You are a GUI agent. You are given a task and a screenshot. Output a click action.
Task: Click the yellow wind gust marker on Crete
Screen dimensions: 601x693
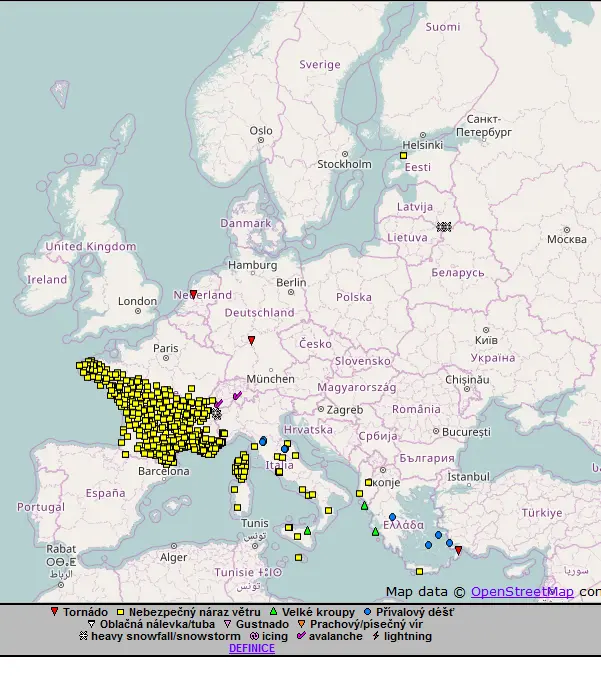coord(419,572)
